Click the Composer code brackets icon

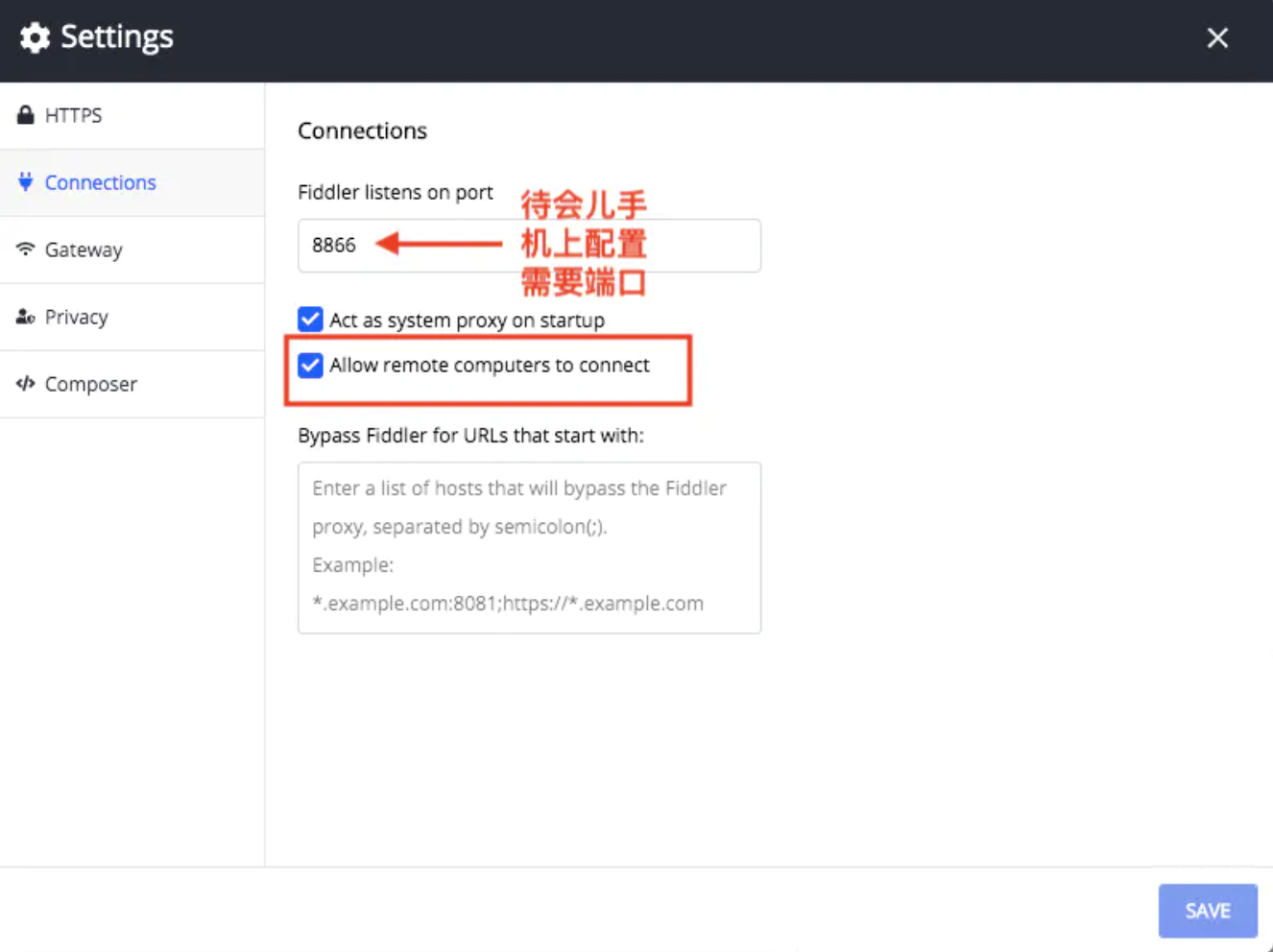pyautogui.click(x=26, y=384)
